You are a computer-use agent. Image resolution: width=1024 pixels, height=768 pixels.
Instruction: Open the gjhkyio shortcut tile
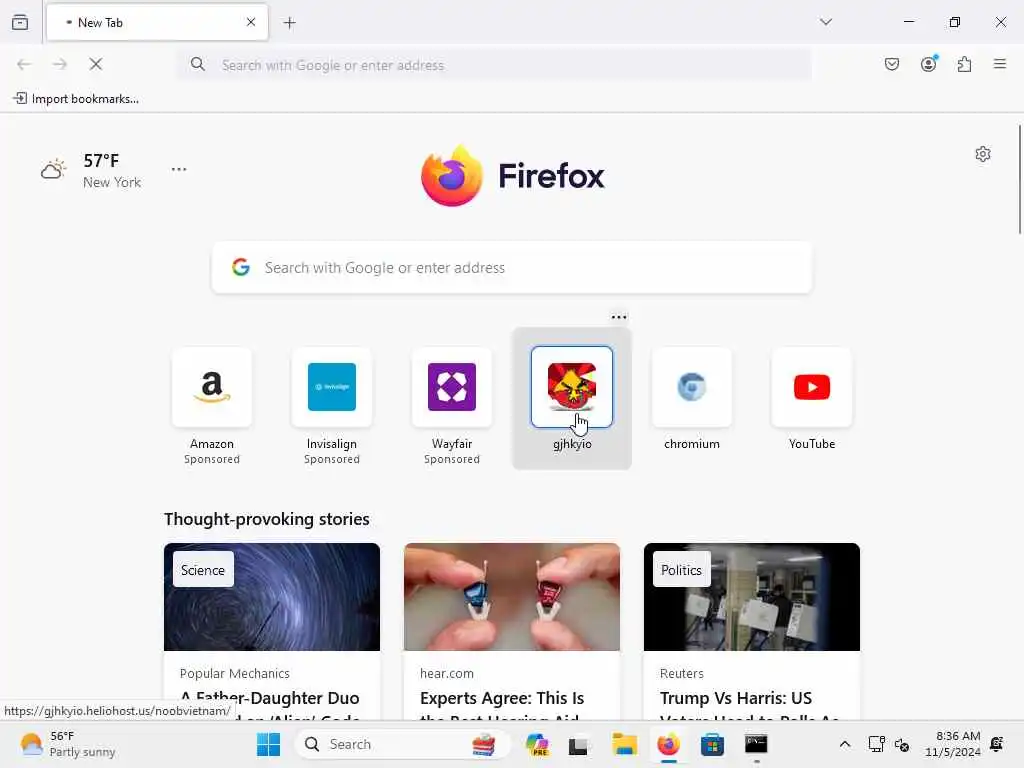coord(572,398)
